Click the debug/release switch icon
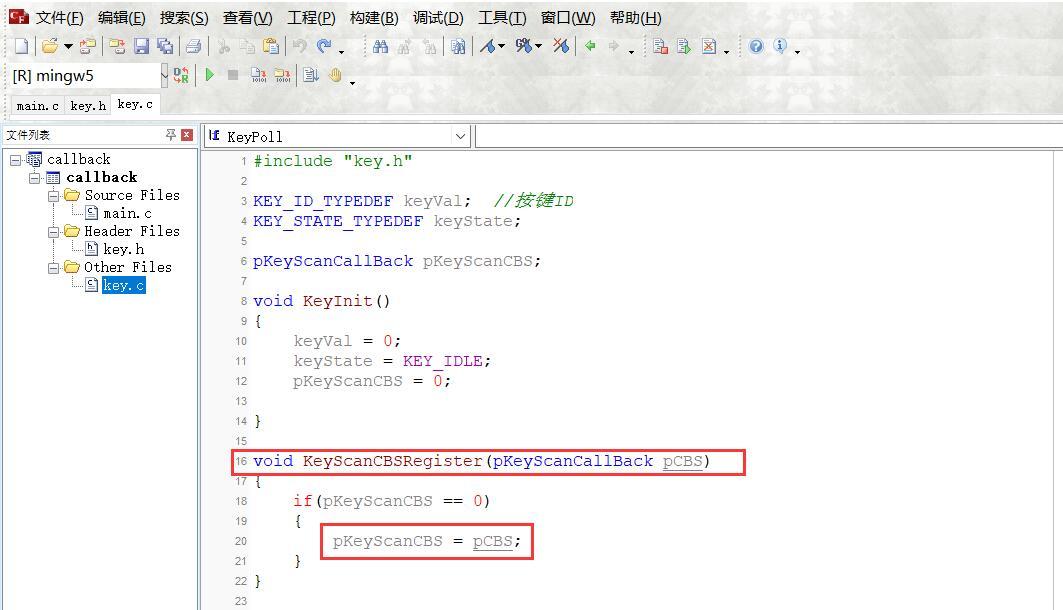 click(x=181, y=75)
